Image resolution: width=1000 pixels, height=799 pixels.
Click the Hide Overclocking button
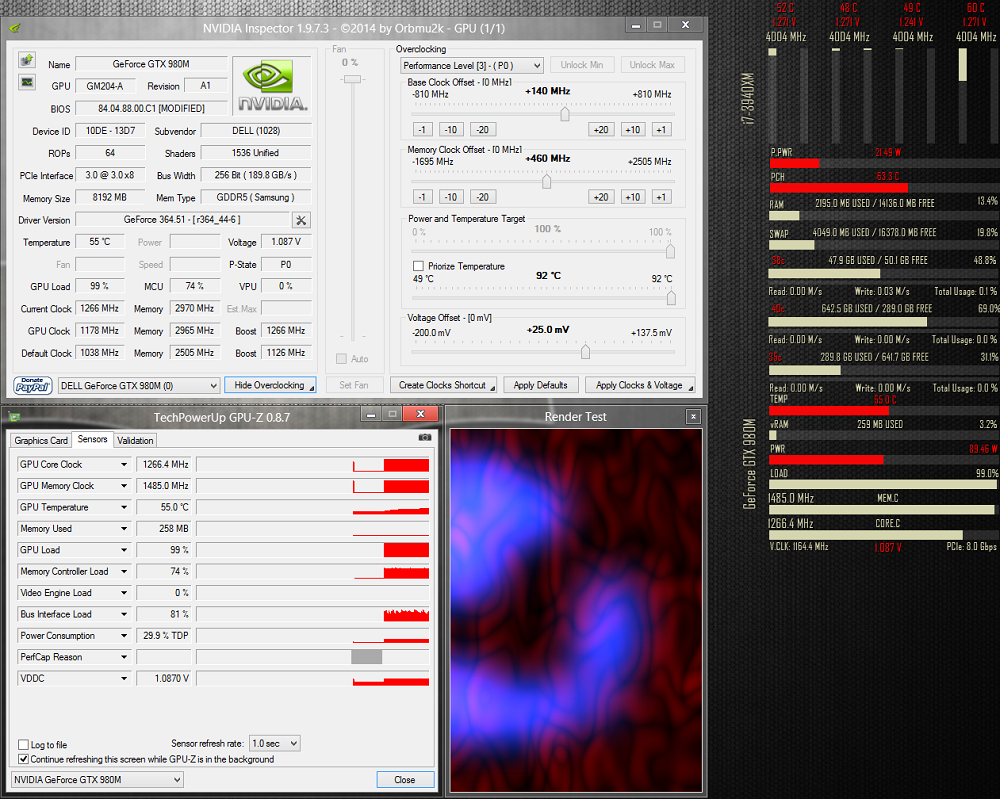(x=270, y=385)
